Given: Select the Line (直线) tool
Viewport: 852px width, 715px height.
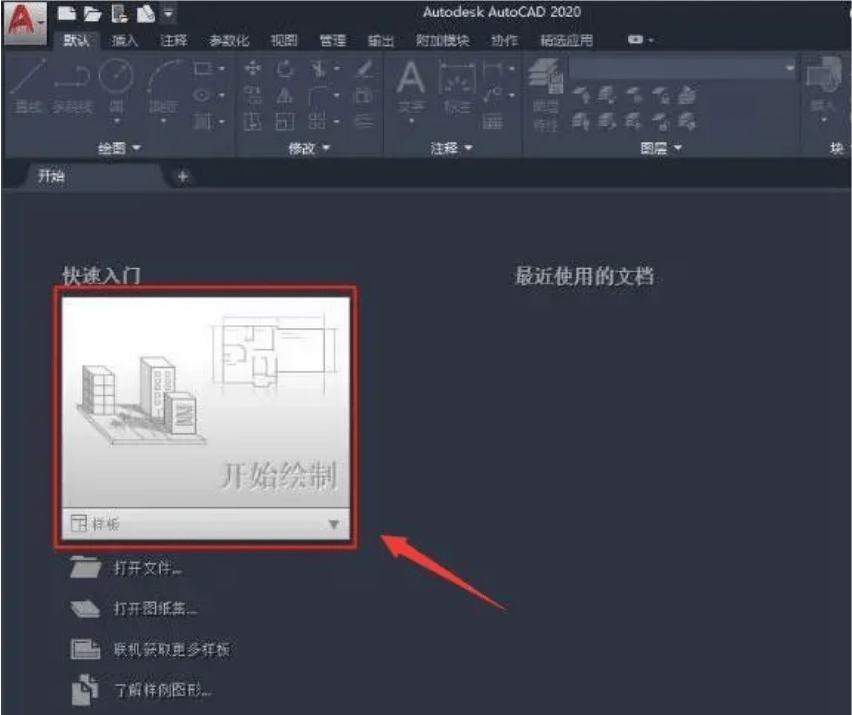Looking at the screenshot, I should click(29, 86).
